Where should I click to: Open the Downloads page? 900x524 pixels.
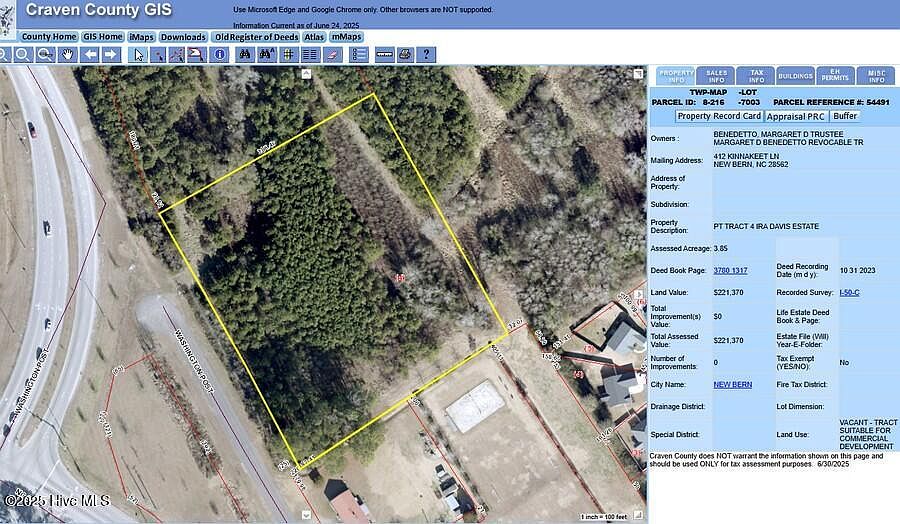pos(183,37)
